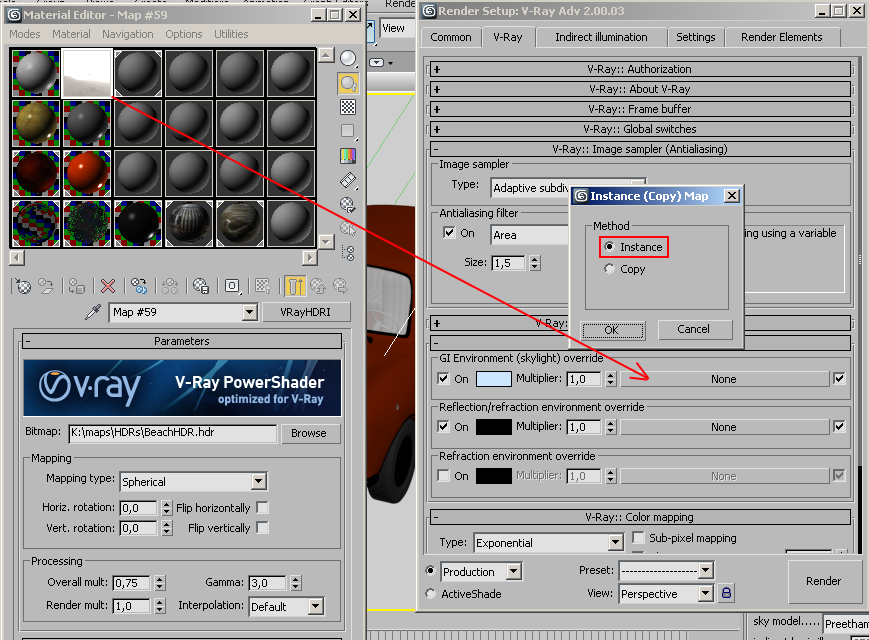Screen dimensions: 869x640
Task: Collapse V-Ray:: Image sampler (Antialiasing) rollout
Action: click(640, 149)
